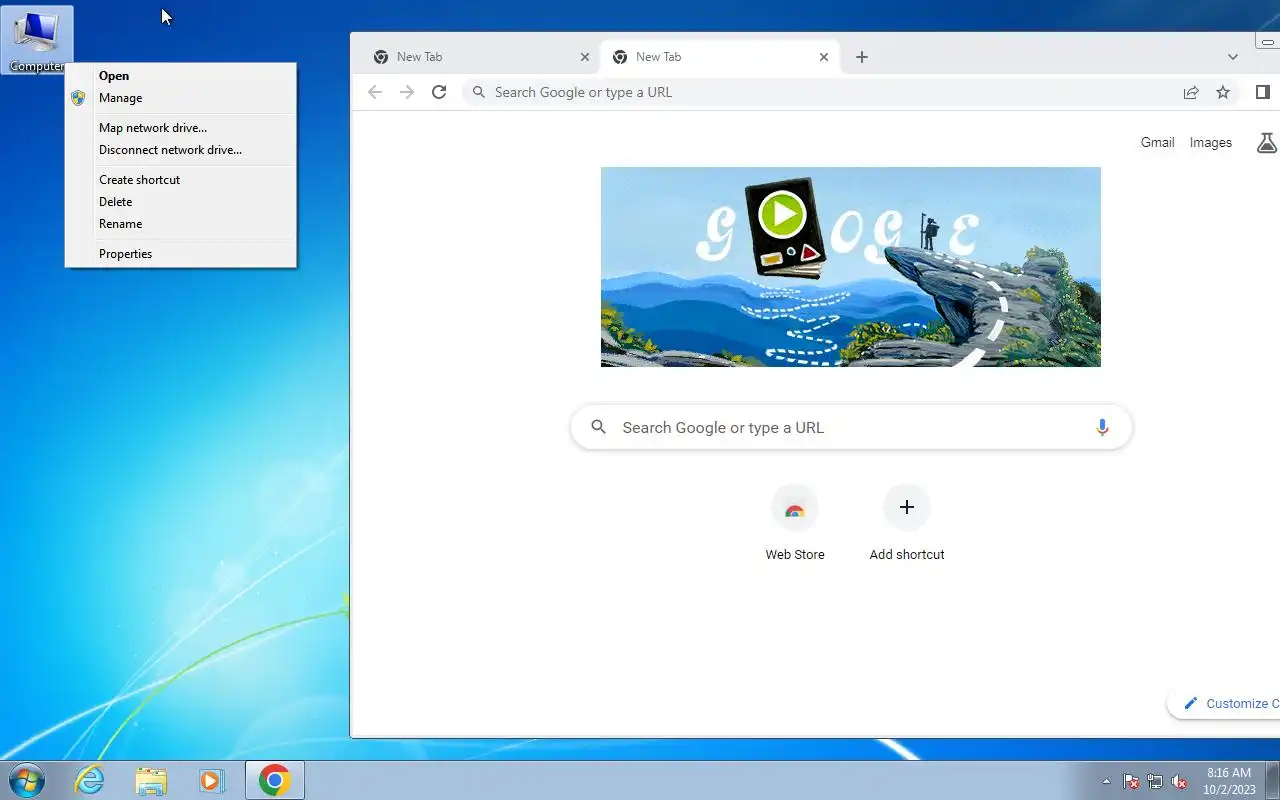Open the Search Labs flask icon
The height and width of the screenshot is (800, 1280).
[1266, 142]
